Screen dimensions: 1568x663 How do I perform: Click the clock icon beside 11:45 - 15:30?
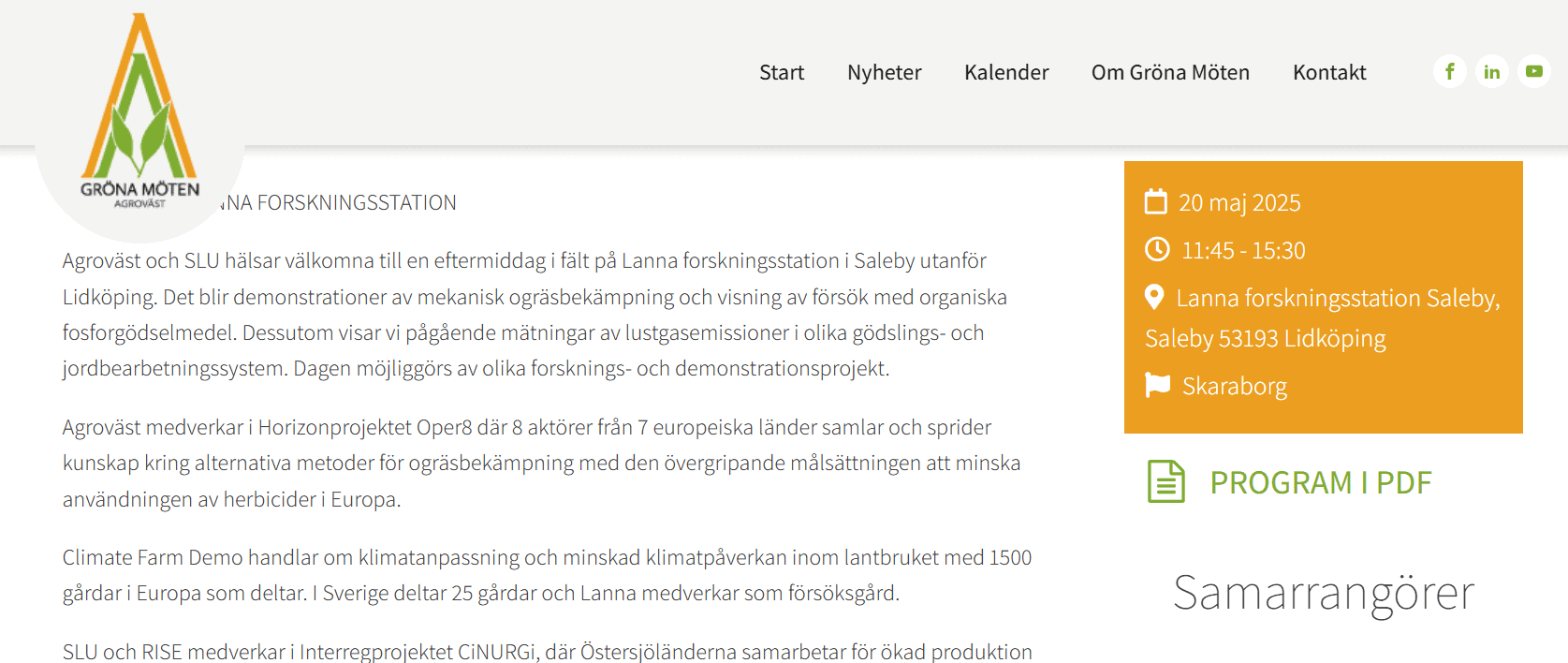[x=1158, y=249]
